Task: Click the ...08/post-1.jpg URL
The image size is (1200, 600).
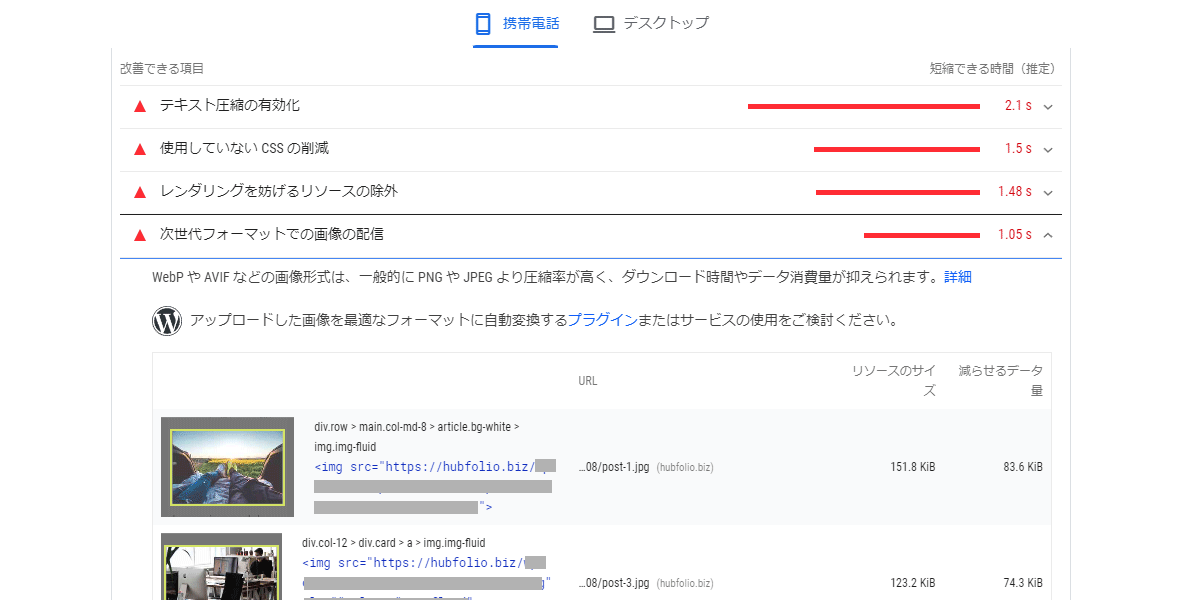Action: (614, 467)
